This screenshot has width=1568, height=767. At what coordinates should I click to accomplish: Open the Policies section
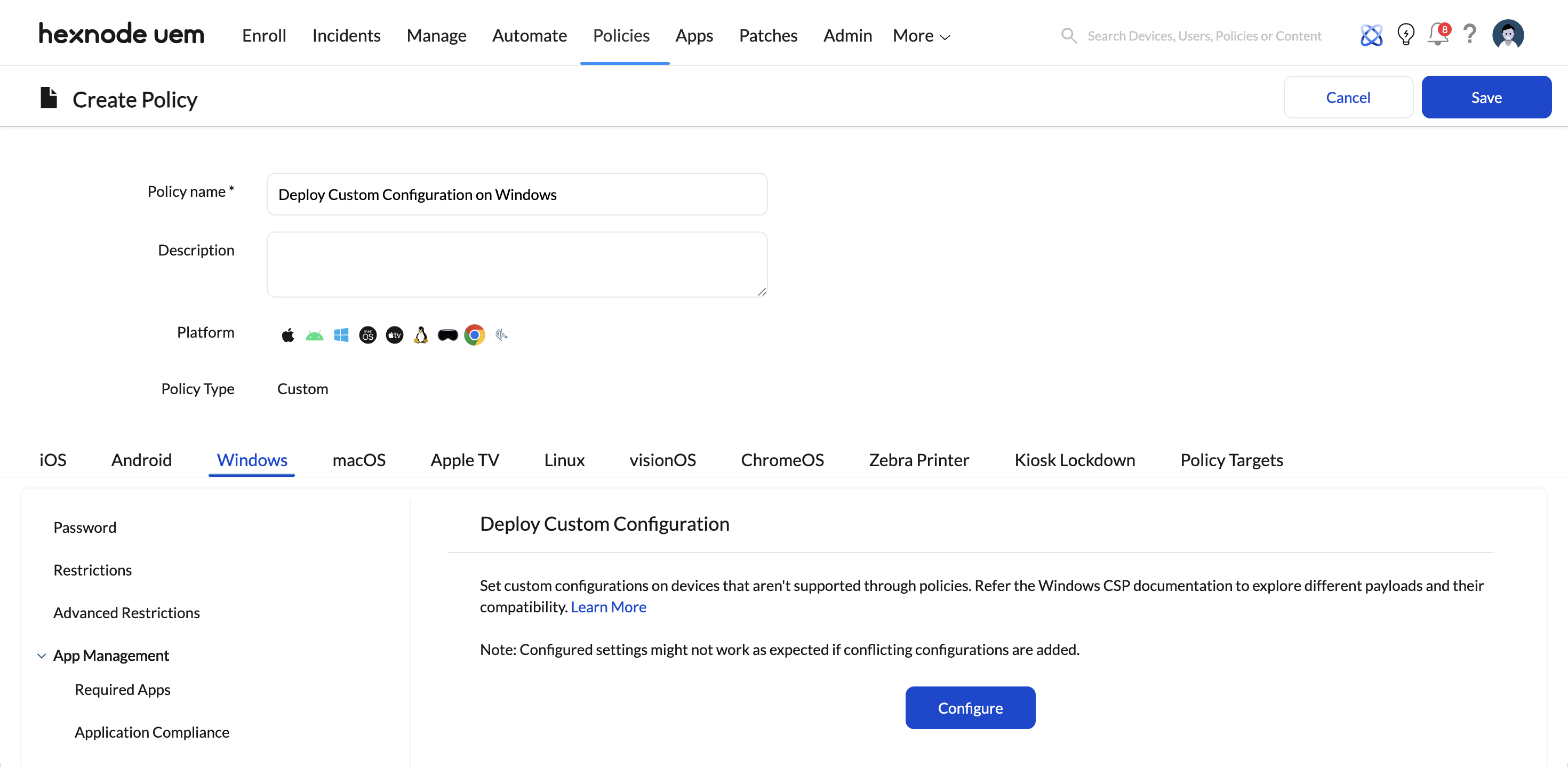(621, 35)
